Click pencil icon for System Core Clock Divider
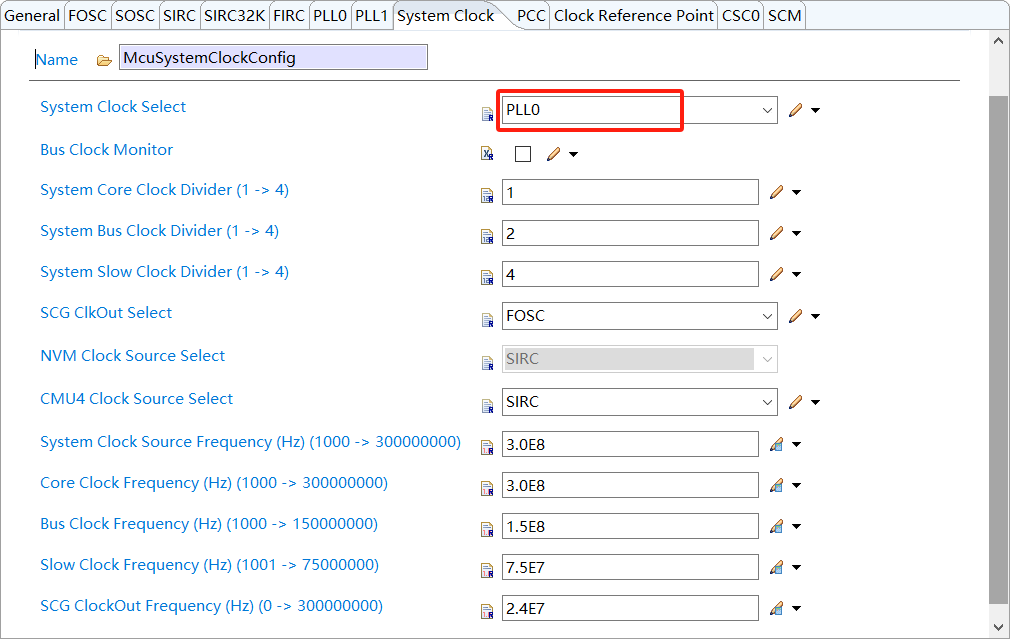Image resolution: width=1010 pixels, height=639 pixels. pos(776,192)
